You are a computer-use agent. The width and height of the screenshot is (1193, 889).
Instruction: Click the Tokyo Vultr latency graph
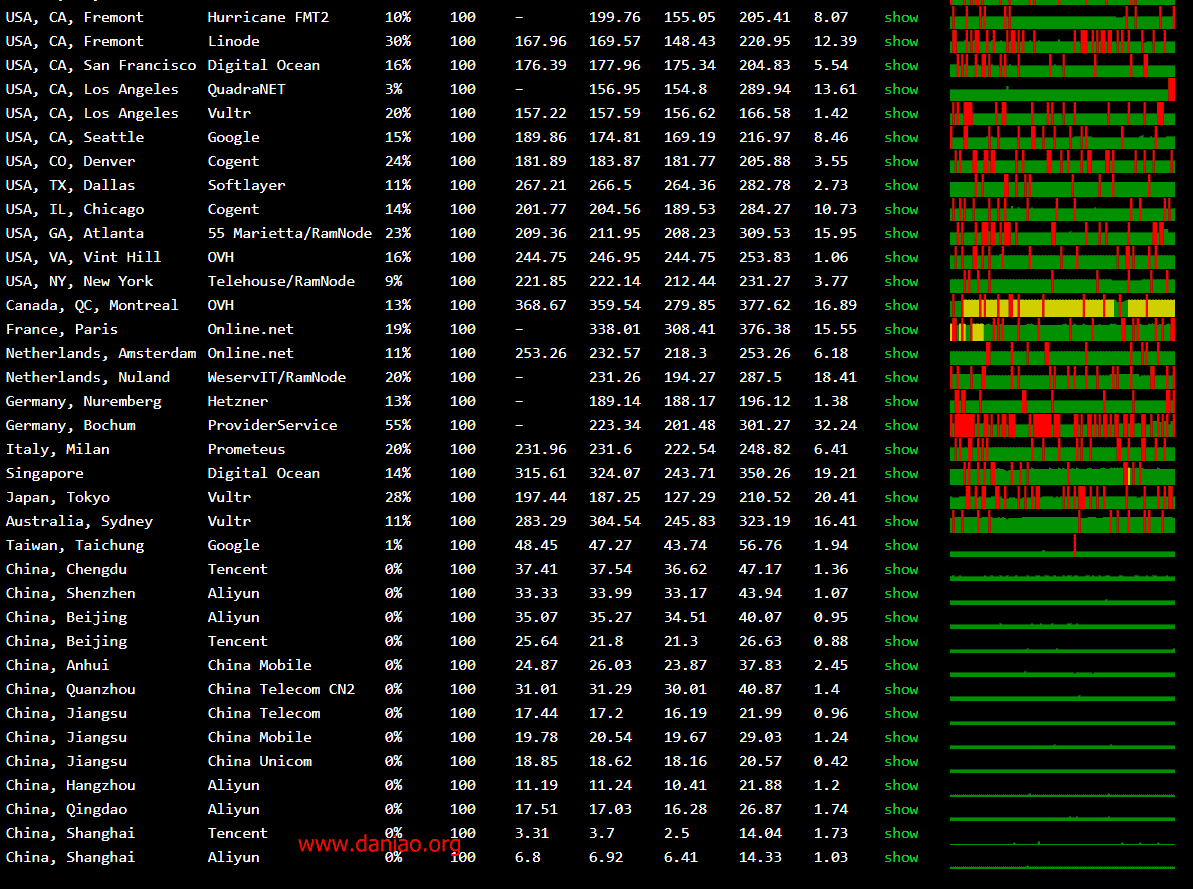(1062, 497)
